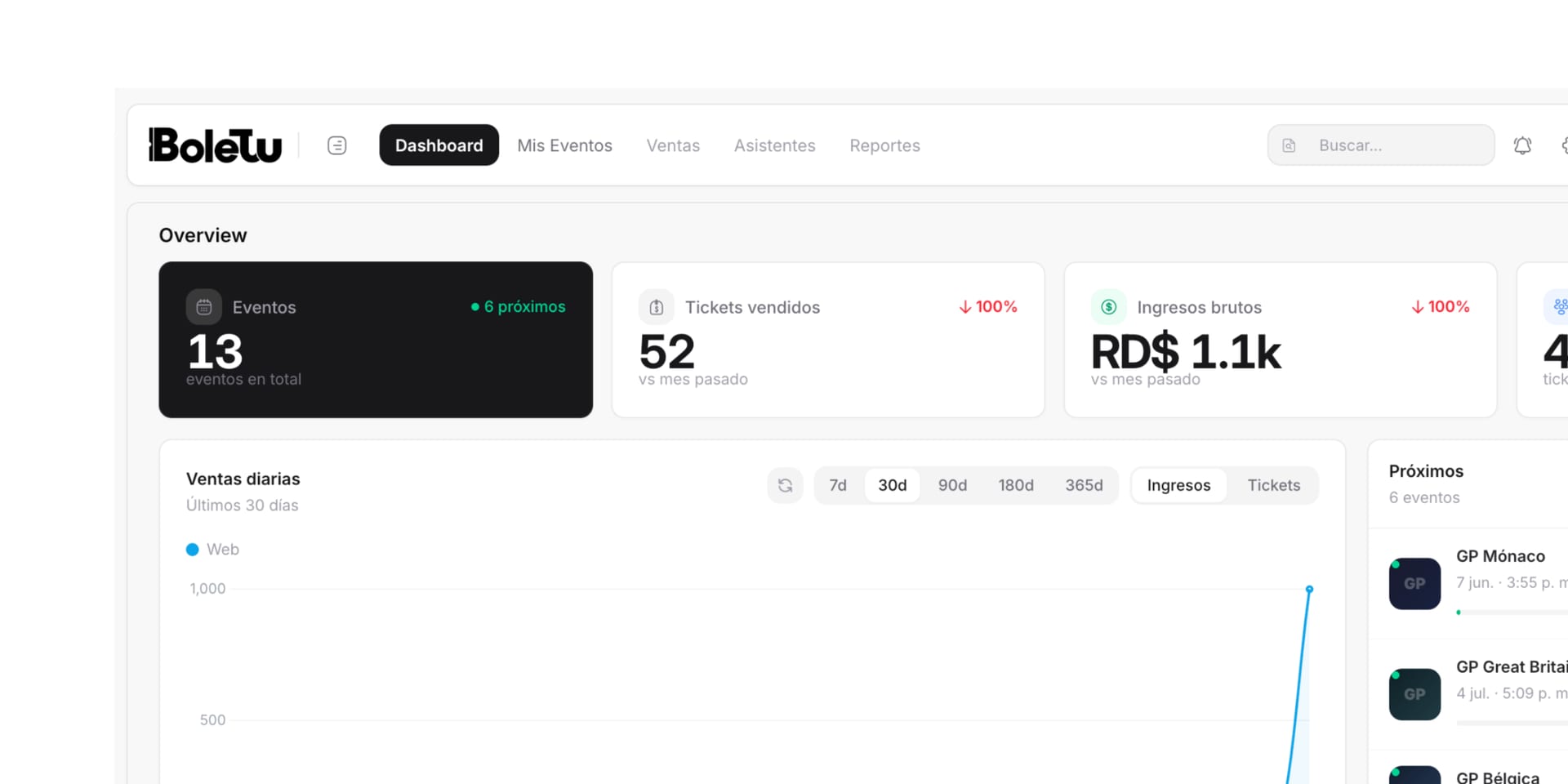The image size is (1568, 784).
Task: Click the 52 tickets value
Action: [x=666, y=352]
